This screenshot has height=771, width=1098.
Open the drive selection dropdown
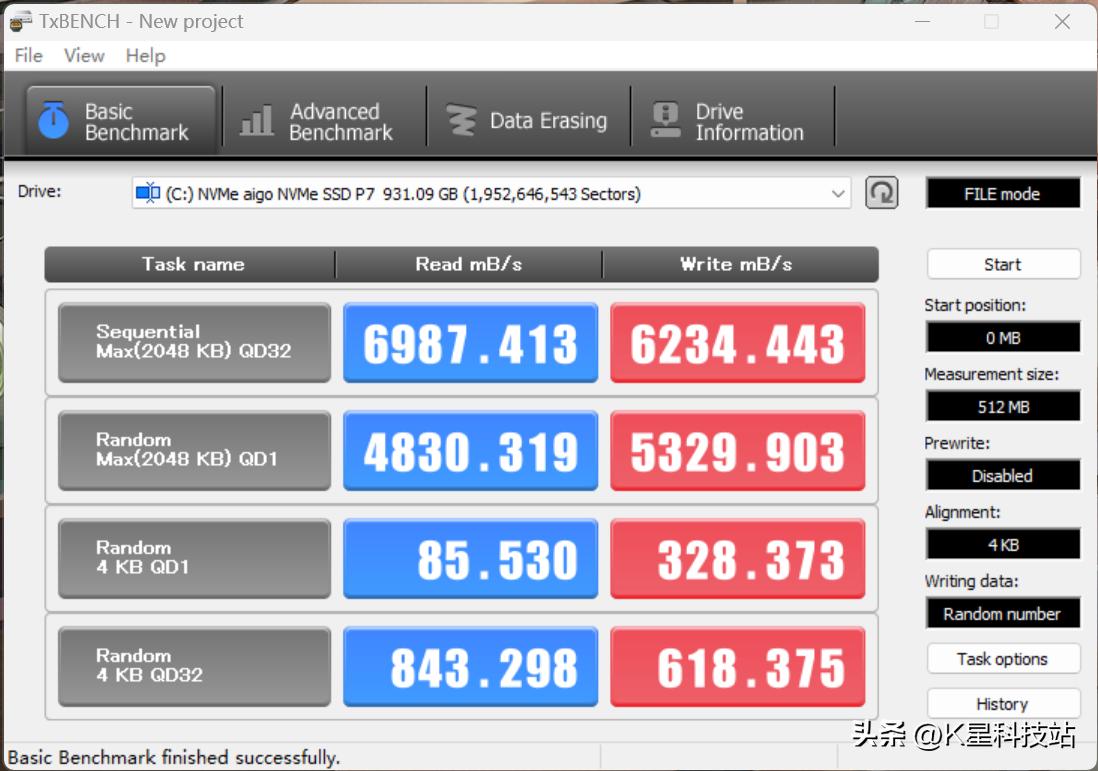(x=839, y=193)
